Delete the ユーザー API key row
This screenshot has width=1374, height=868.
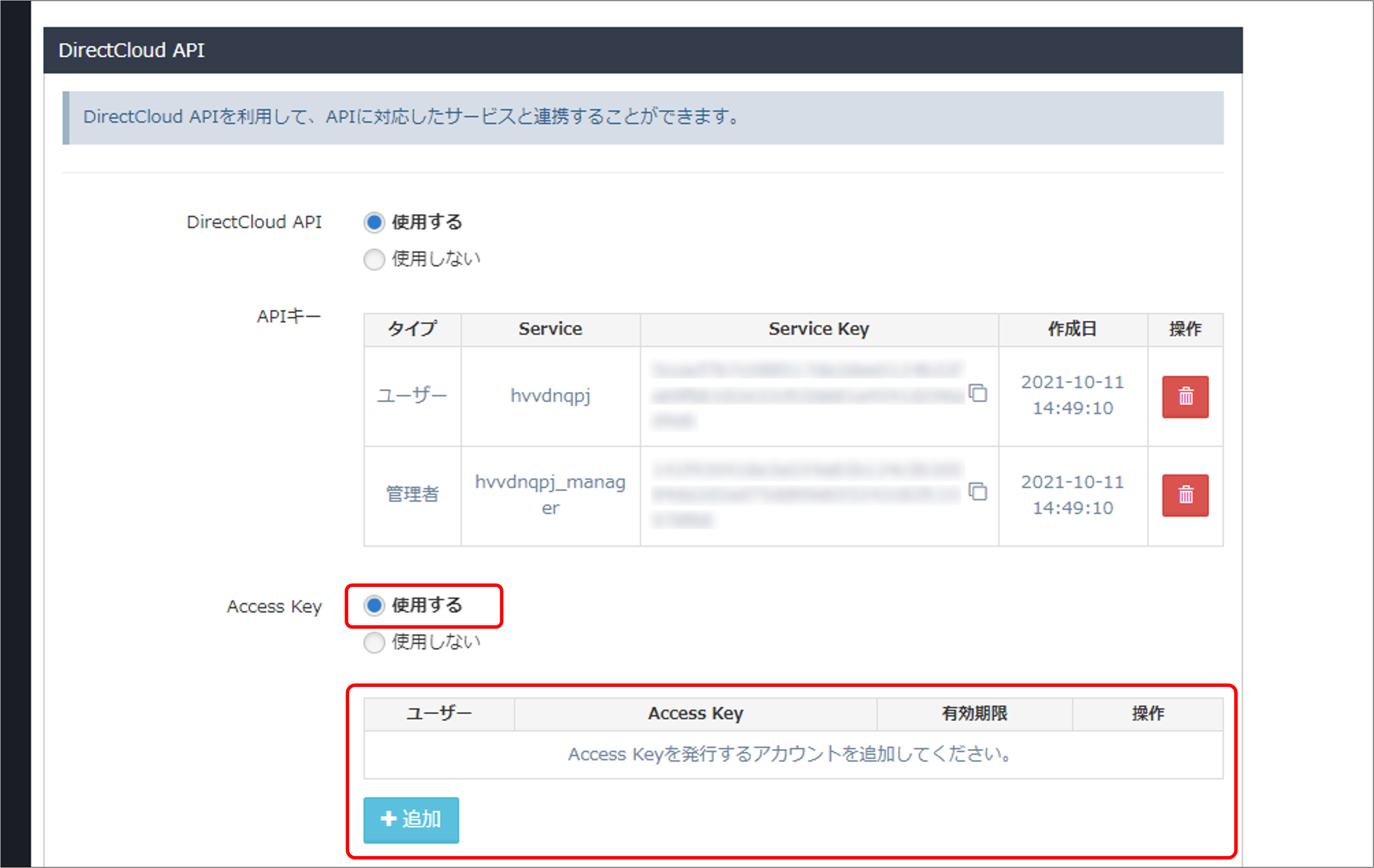coord(1184,396)
